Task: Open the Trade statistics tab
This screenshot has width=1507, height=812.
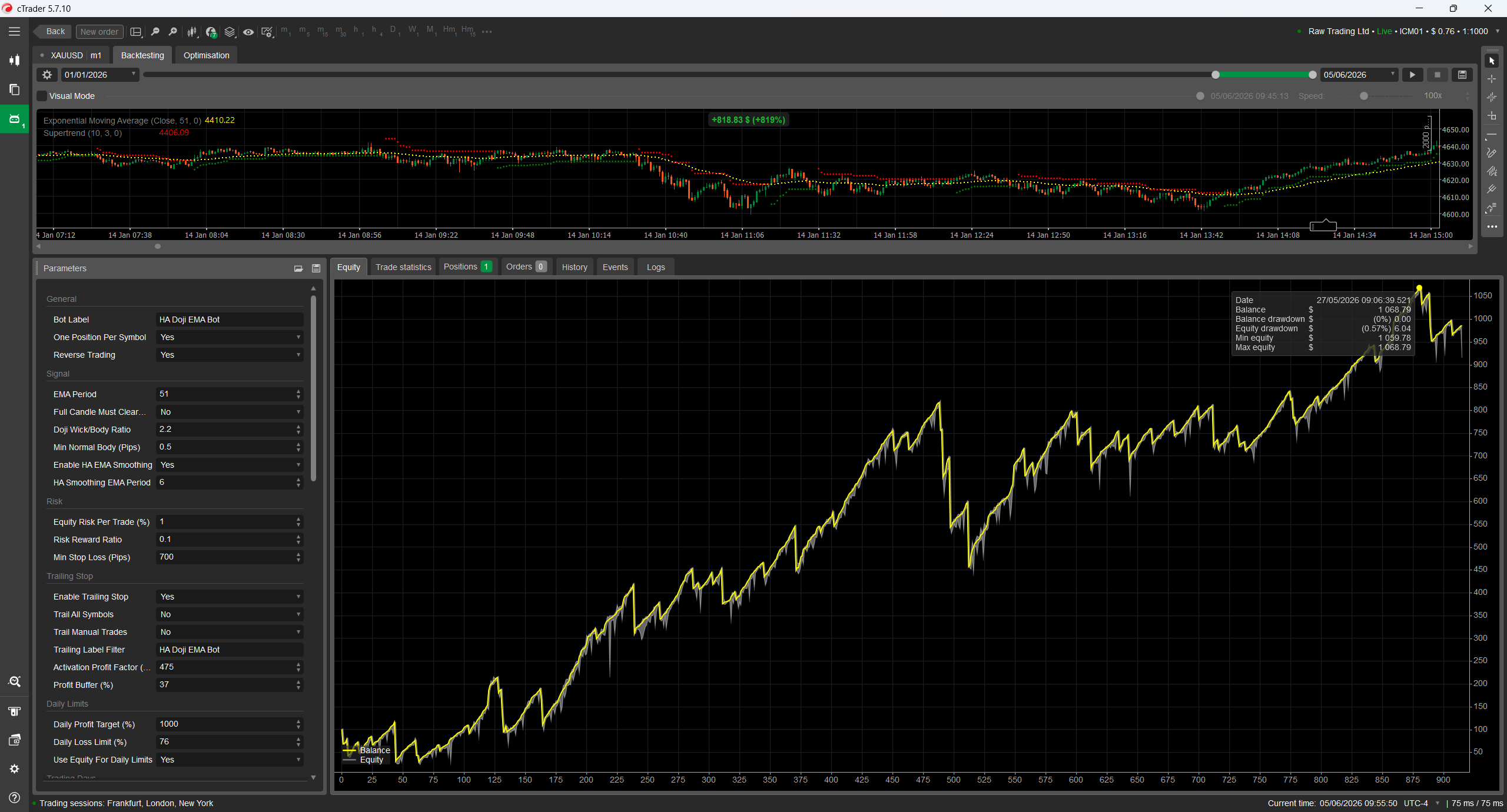Action: pyautogui.click(x=403, y=267)
